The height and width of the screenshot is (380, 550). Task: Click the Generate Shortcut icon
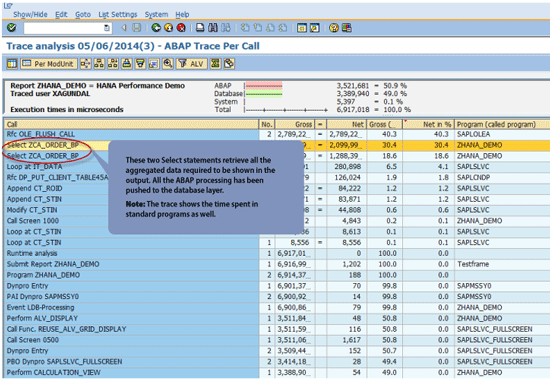pyautogui.click(x=315, y=28)
